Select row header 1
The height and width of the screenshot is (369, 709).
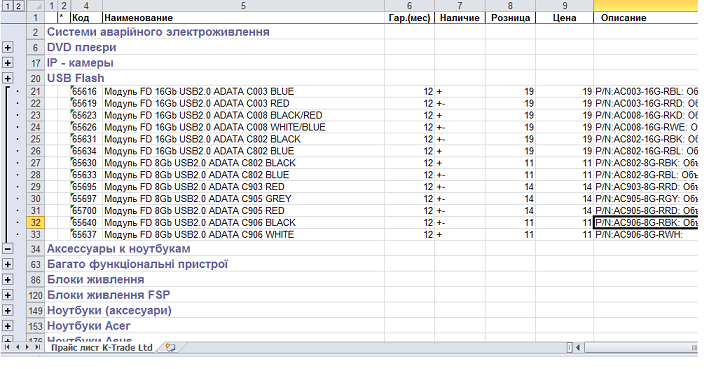pos(36,18)
